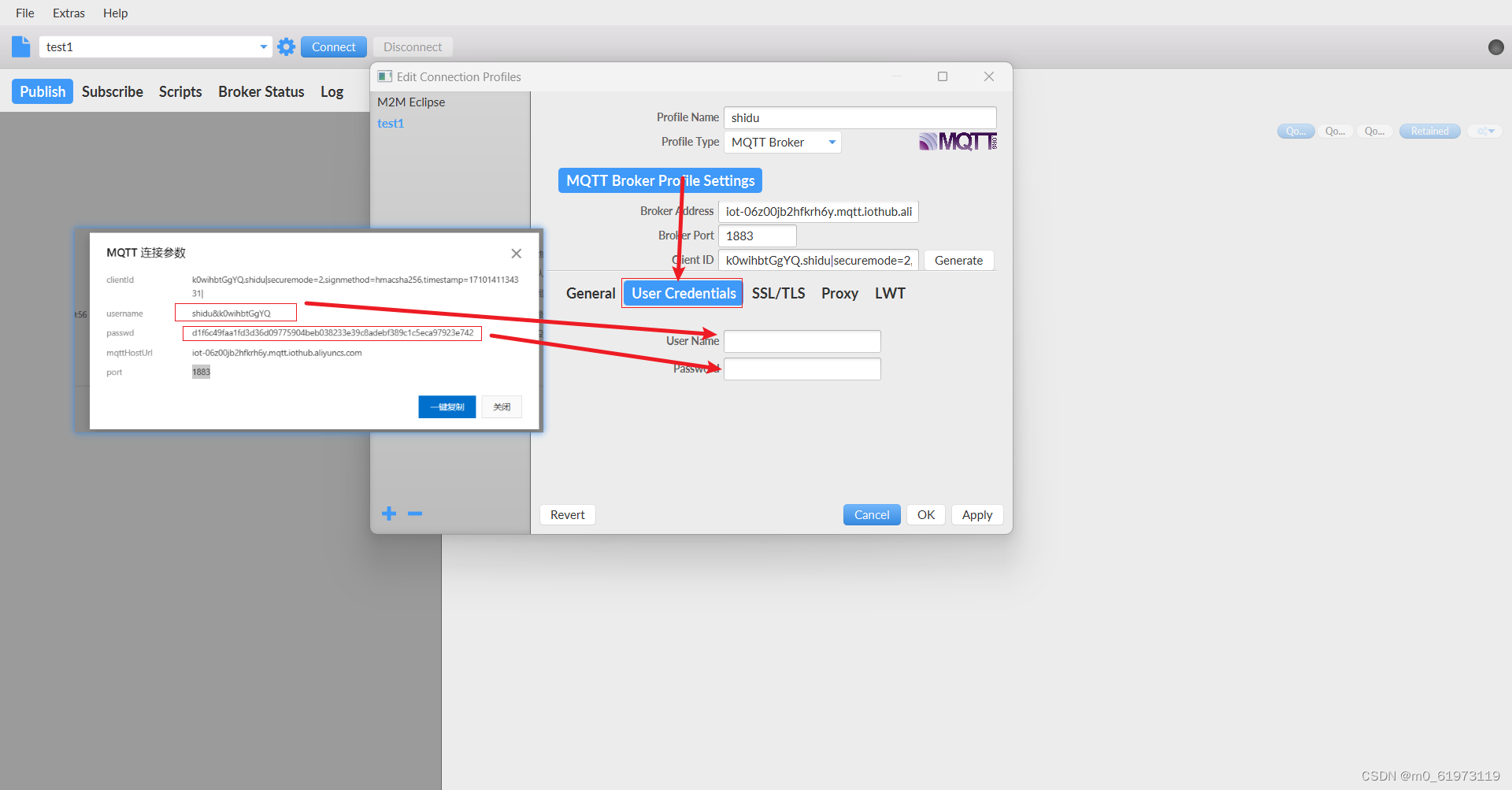1512x790 pixels.
Task: Select the LWT tab
Action: click(x=890, y=293)
